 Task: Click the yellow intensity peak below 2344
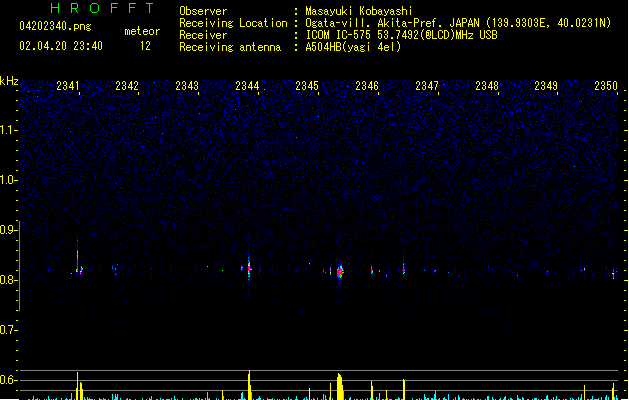point(249,385)
